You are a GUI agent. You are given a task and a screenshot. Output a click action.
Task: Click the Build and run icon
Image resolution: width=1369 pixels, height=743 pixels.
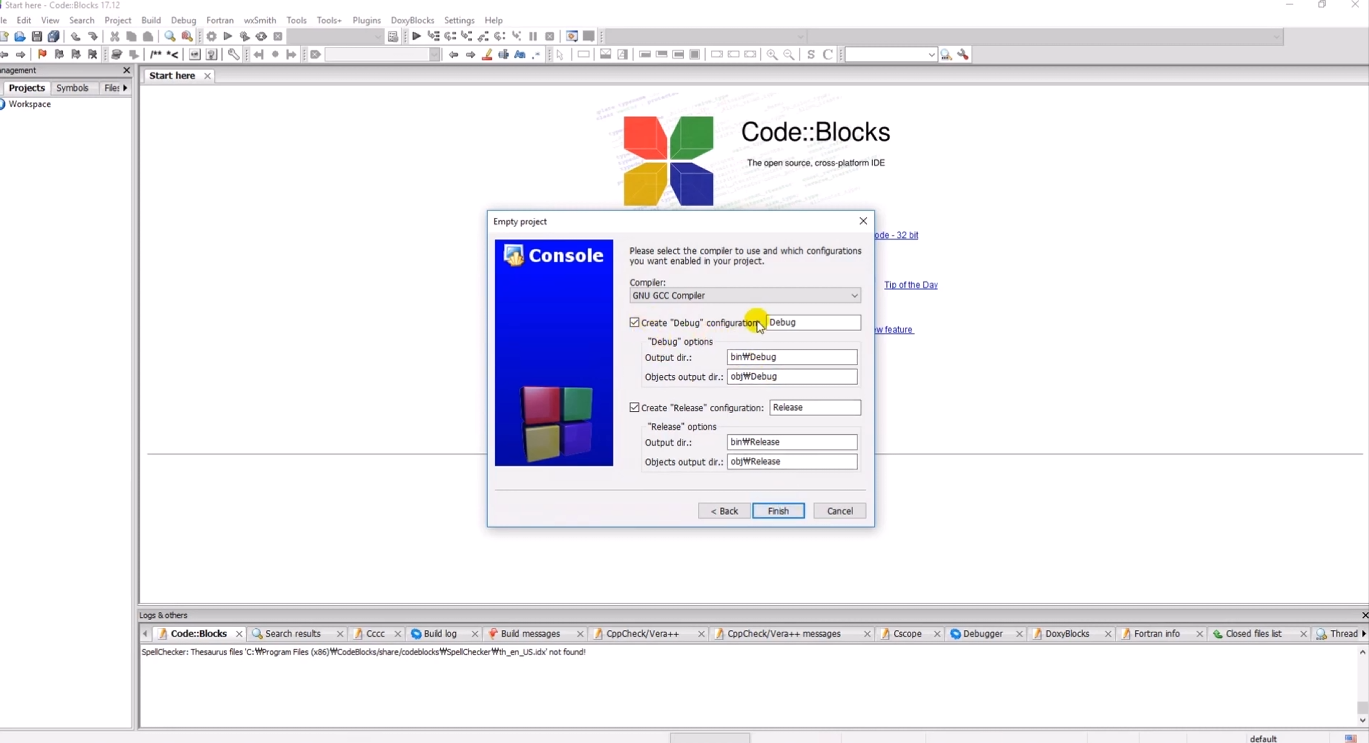245,37
